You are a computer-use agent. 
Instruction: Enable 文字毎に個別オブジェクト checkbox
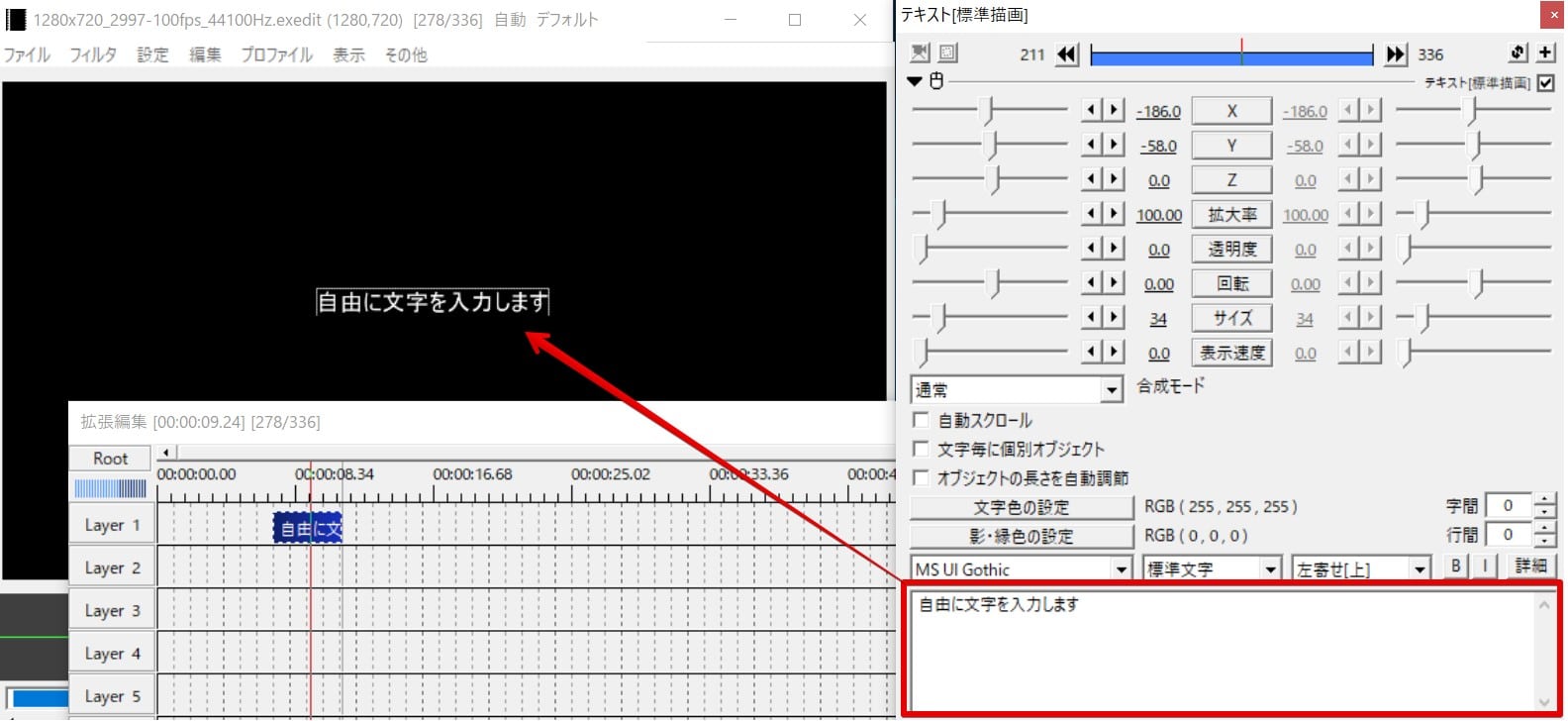[x=921, y=449]
